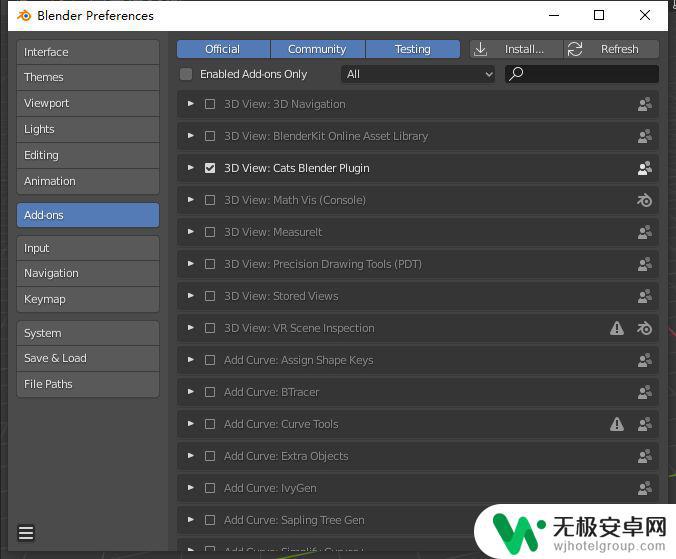Click community icon on Curve Tools row
Screen dimensions: 676x559
pyautogui.click(x=645, y=424)
